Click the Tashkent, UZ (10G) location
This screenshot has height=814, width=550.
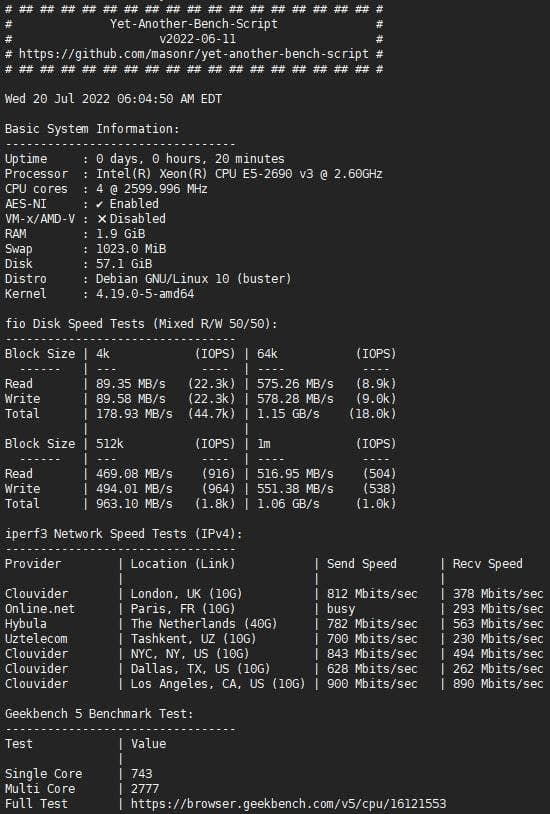193,639
